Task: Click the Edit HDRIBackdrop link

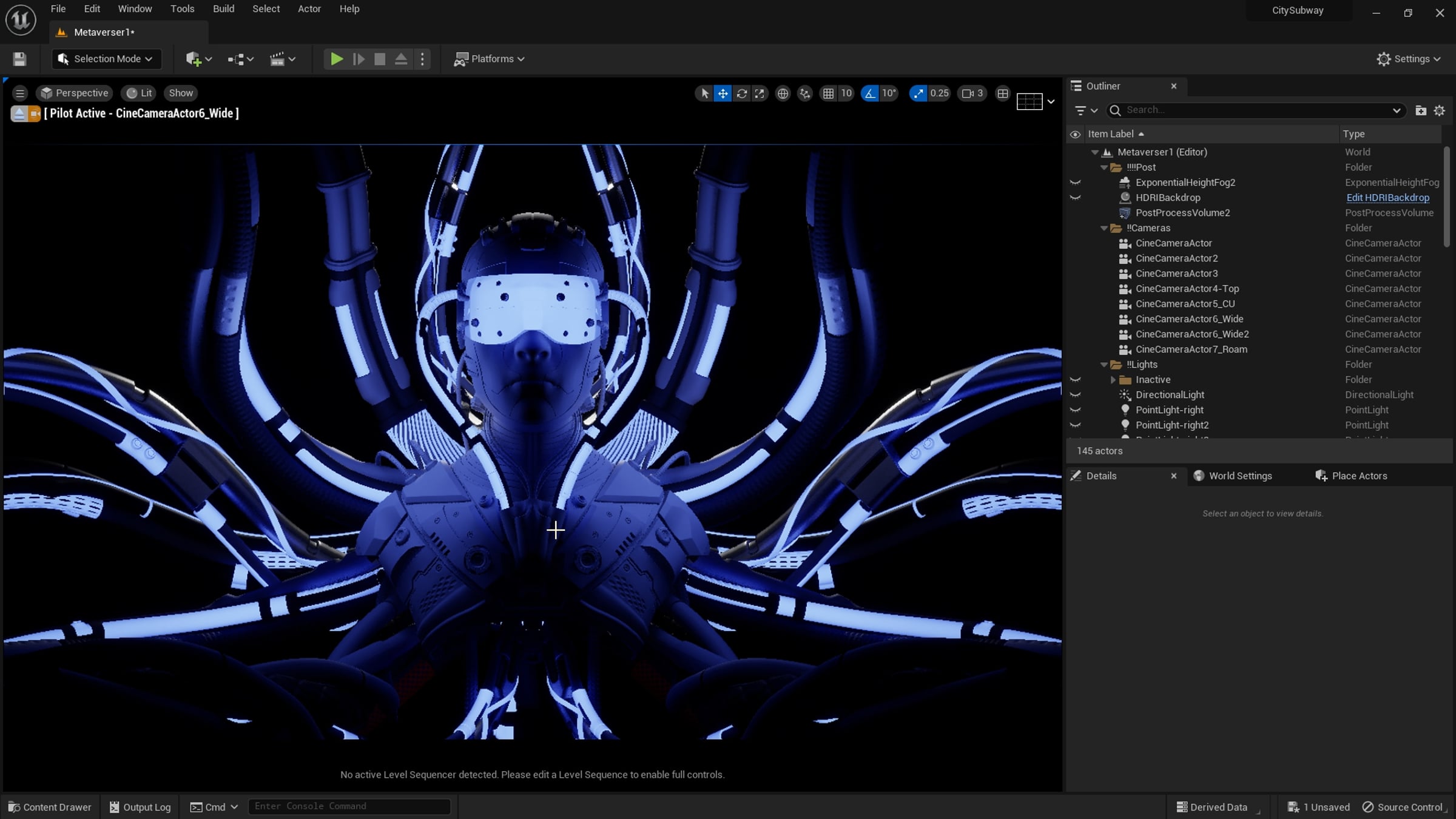Action: pos(1387,198)
